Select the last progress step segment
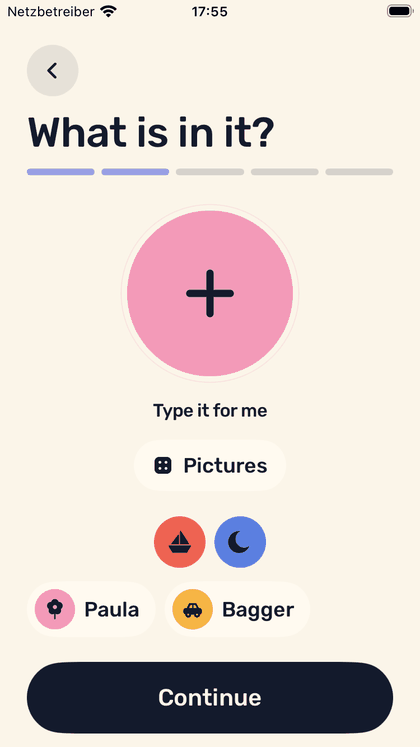 (x=360, y=172)
